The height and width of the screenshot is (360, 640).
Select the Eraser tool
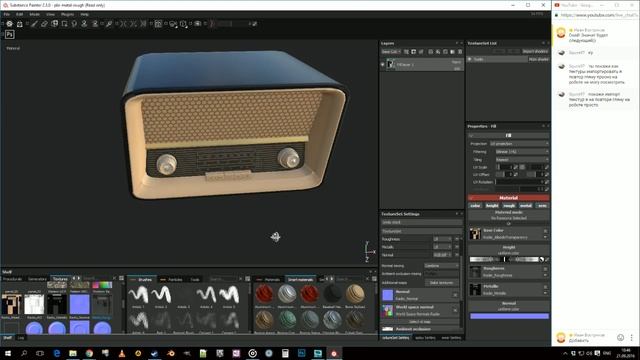(x=44, y=24)
